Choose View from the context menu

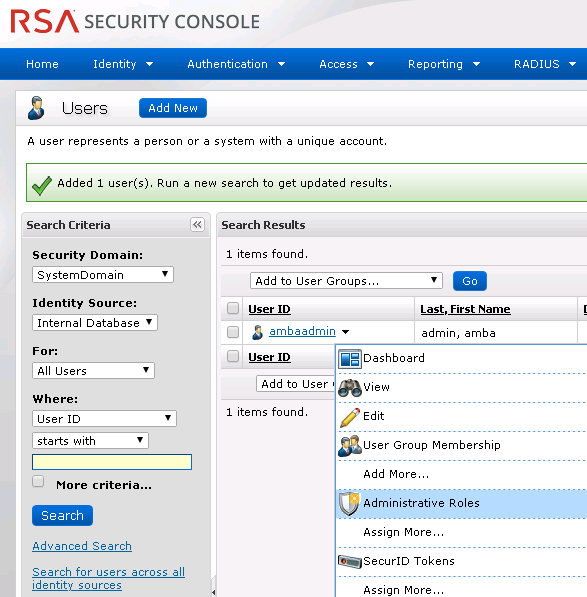pyautogui.click(x=461, y=388)
